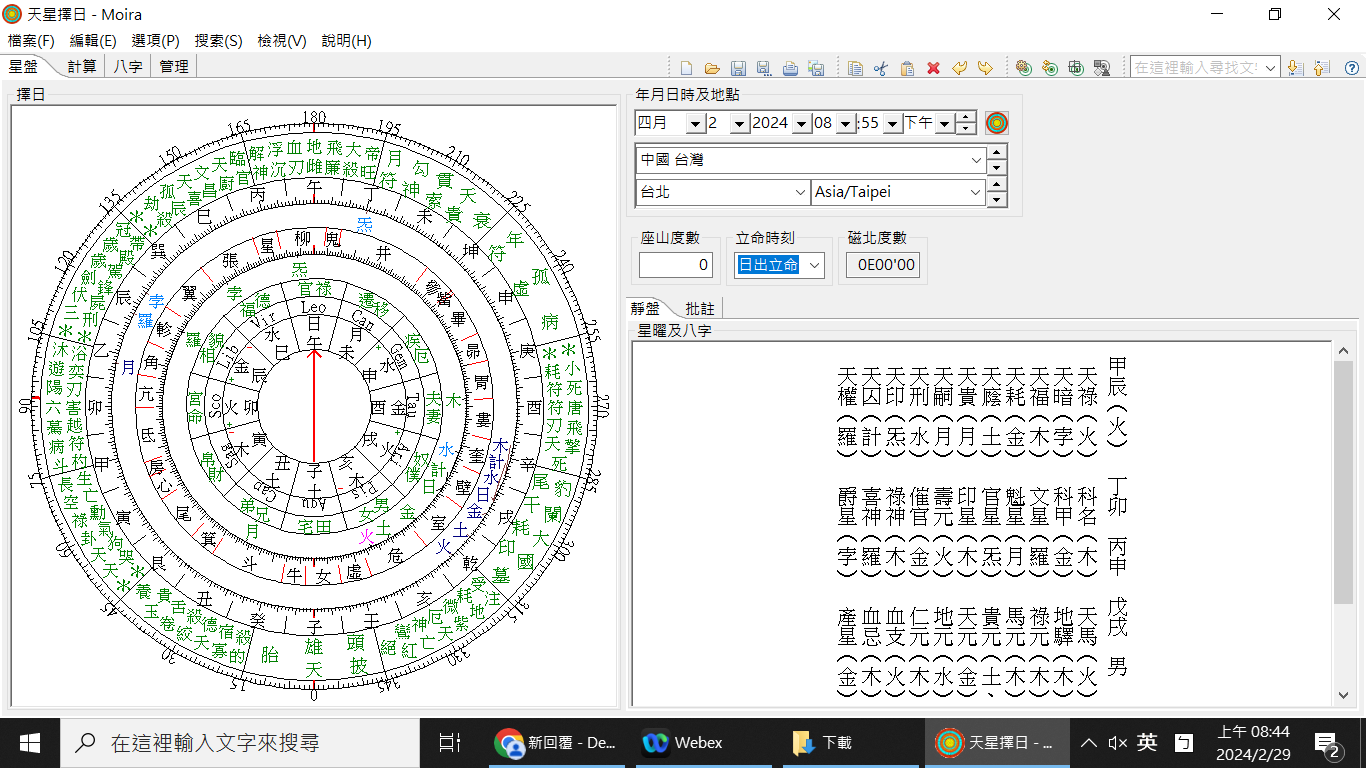The image size is (1366, 768).
Task: Open Webex from the taskbar
Action: click(684, 743)
